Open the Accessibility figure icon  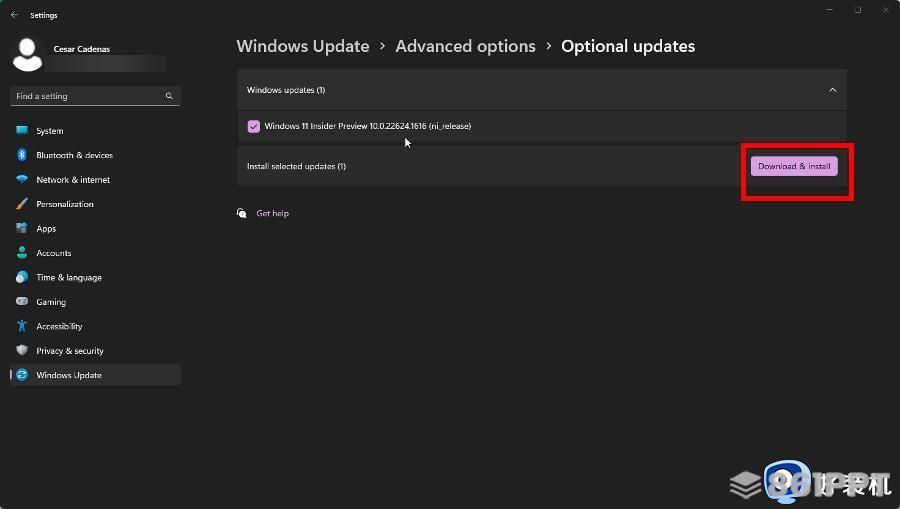(22, 326)
